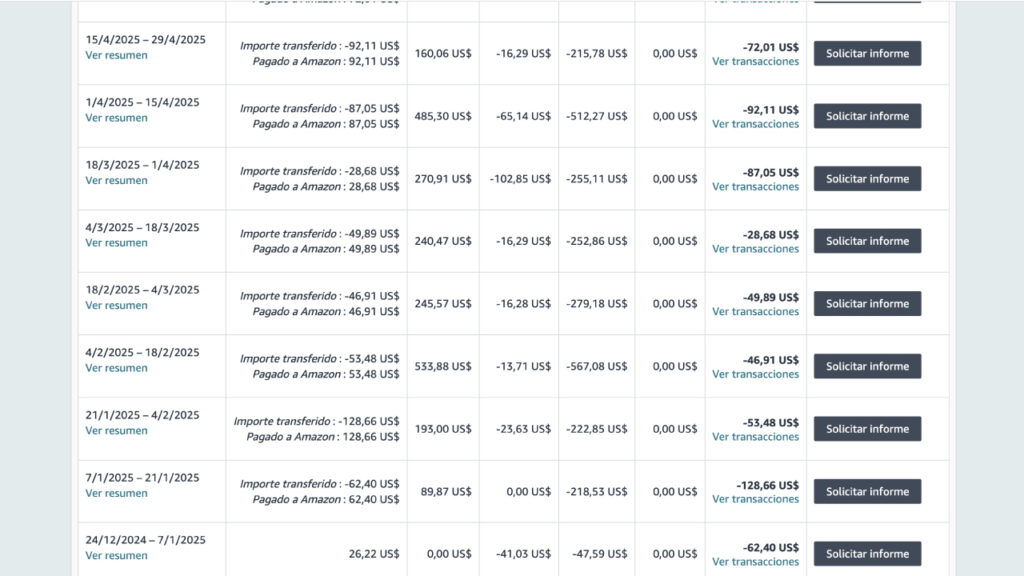Click Solicitar informe for 4/2/2025 – 18/2/2025
This screenshot has width=1024, height=576.
pos(867,366)
